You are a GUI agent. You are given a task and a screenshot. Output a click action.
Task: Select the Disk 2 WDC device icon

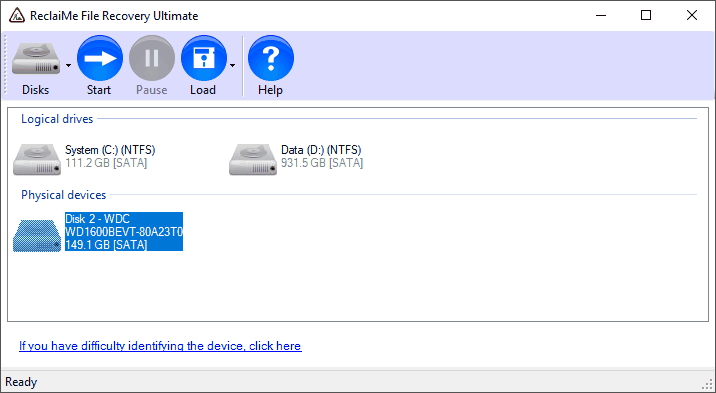click(37, 235)
